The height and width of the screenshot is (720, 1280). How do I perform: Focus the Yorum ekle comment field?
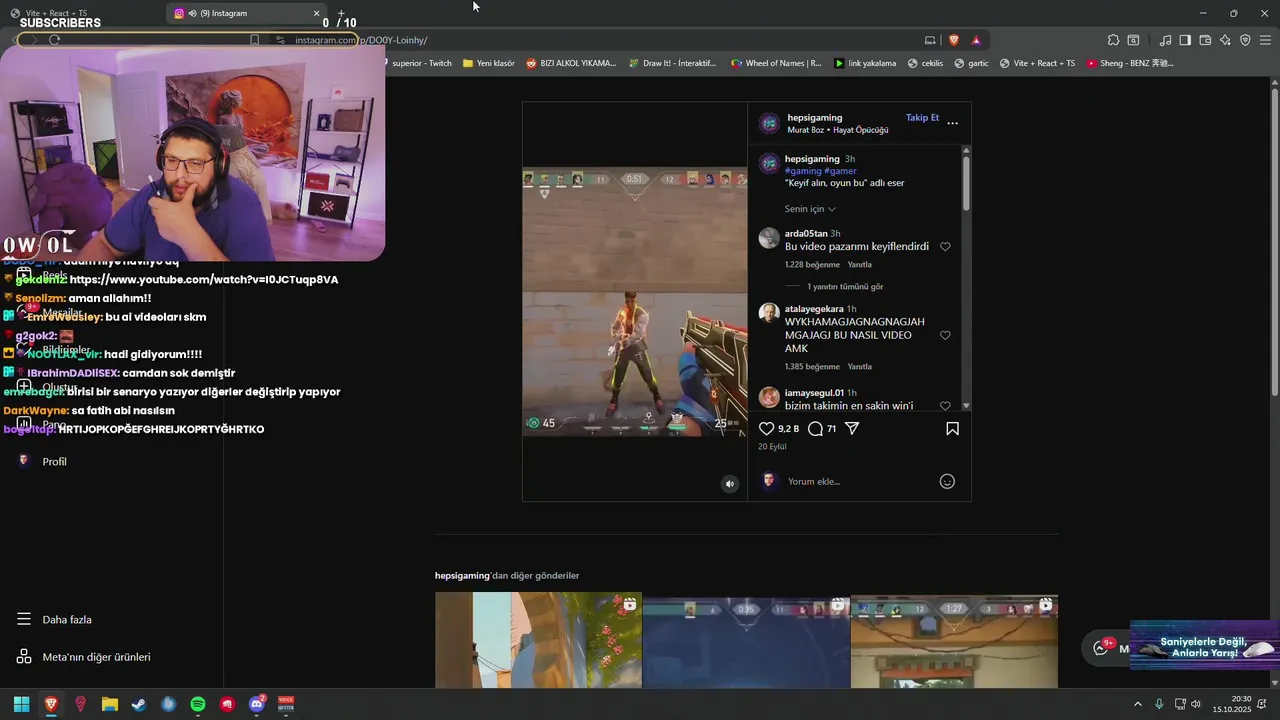pyautogui.click(x=860, y=481)
